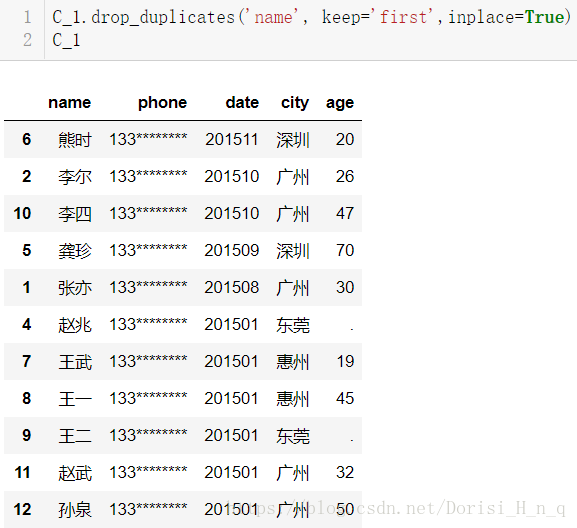Click city 深圳 in 龚珍 row
The height and width of the screenshot is (528, 577).
293,251
